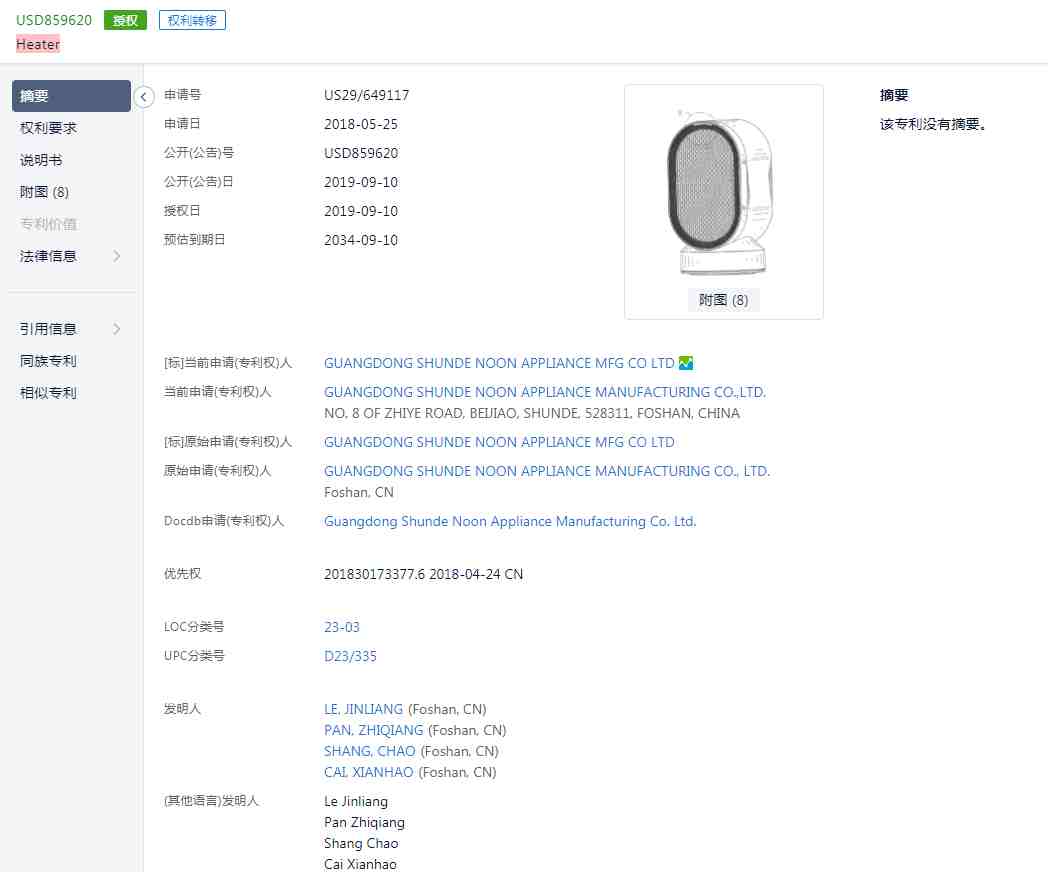Image resolution: width=1048 pixels, height=873 pixels.
Task: Select other-language inventor Le Jinliang
Action: (356, 801)
